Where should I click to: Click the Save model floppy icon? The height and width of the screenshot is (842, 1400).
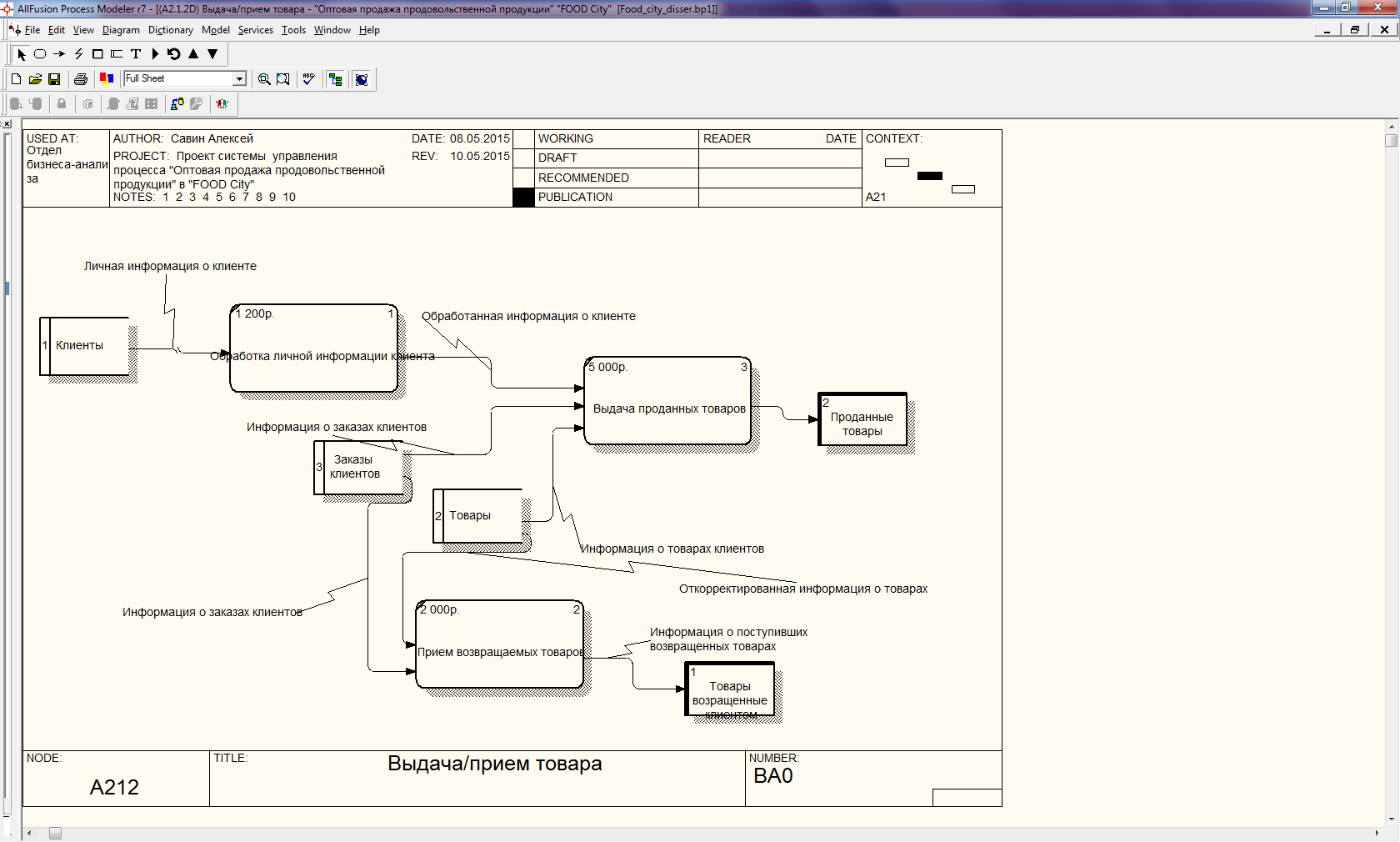54,79
